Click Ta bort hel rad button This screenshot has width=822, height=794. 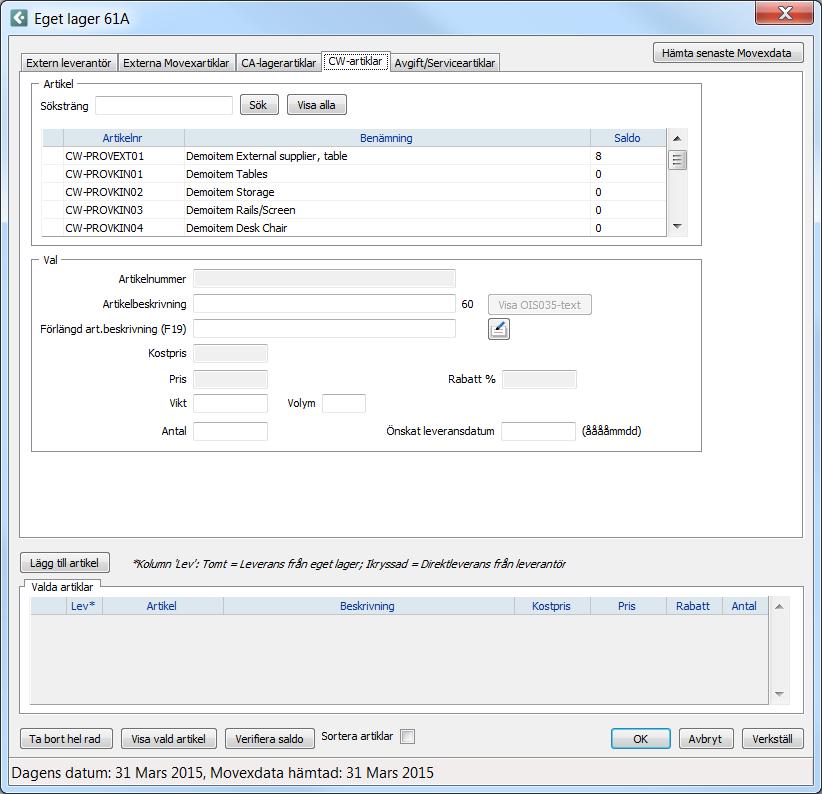click(x=65, y=738)
